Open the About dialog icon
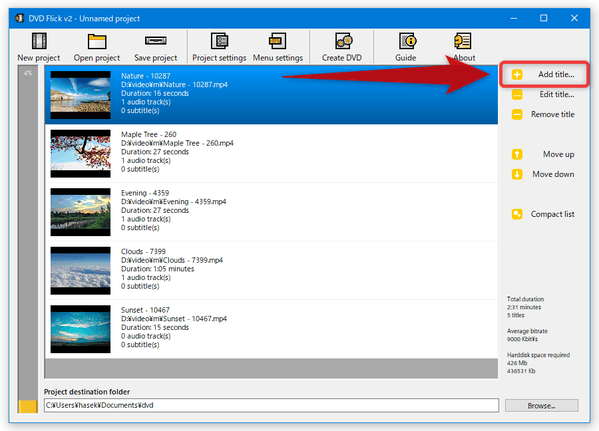This screenshot has width=599, height=431. 463,41
